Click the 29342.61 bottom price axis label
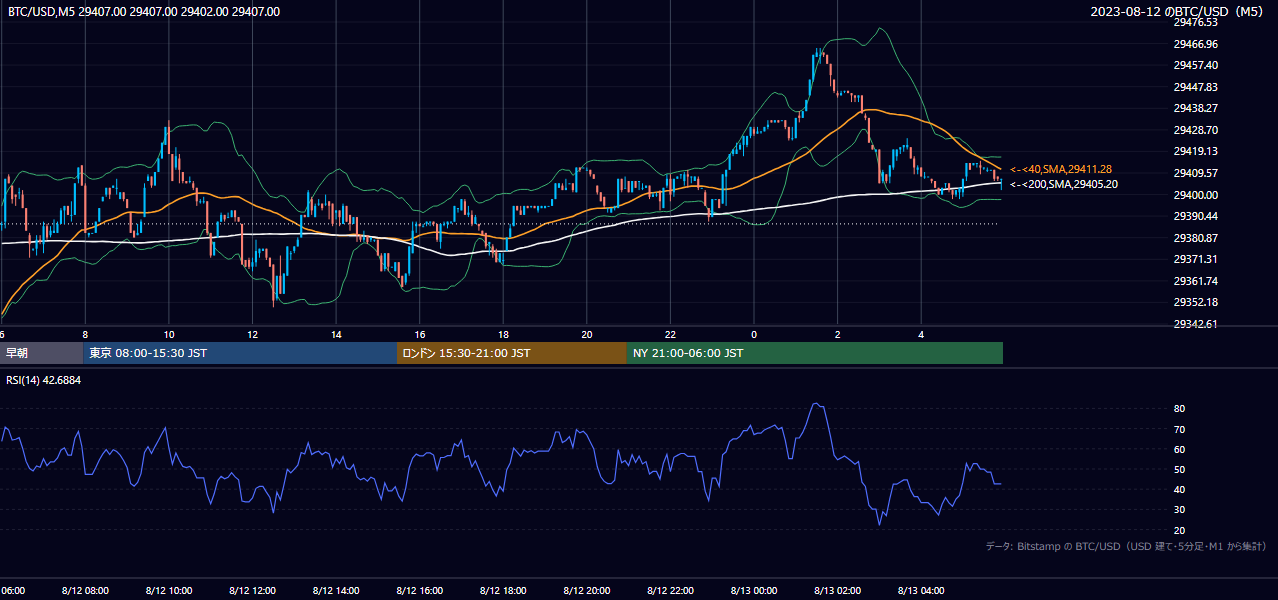 [x=1195, y=324]
